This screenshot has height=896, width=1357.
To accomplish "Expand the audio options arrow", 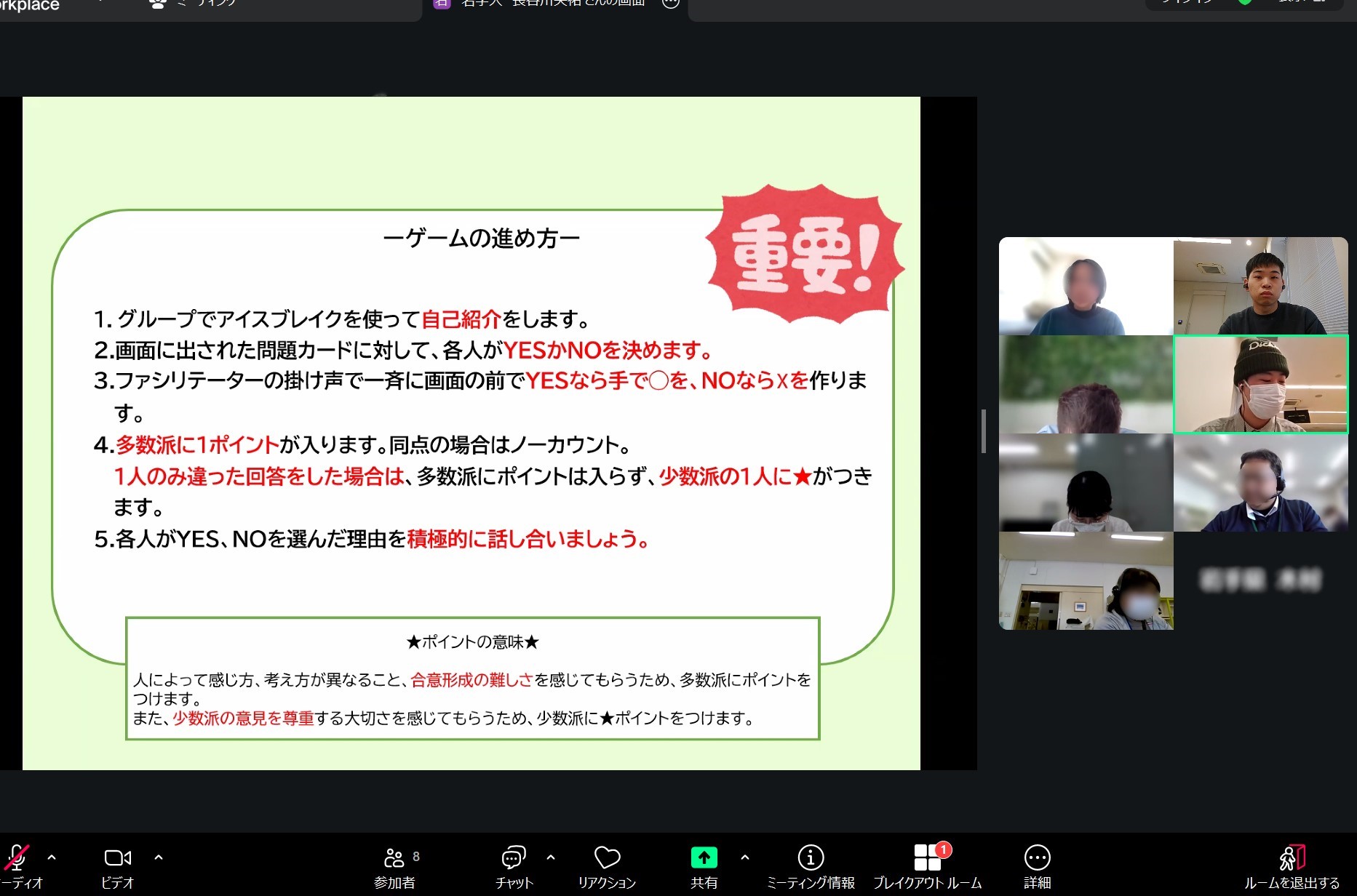I will pos(52,857).
